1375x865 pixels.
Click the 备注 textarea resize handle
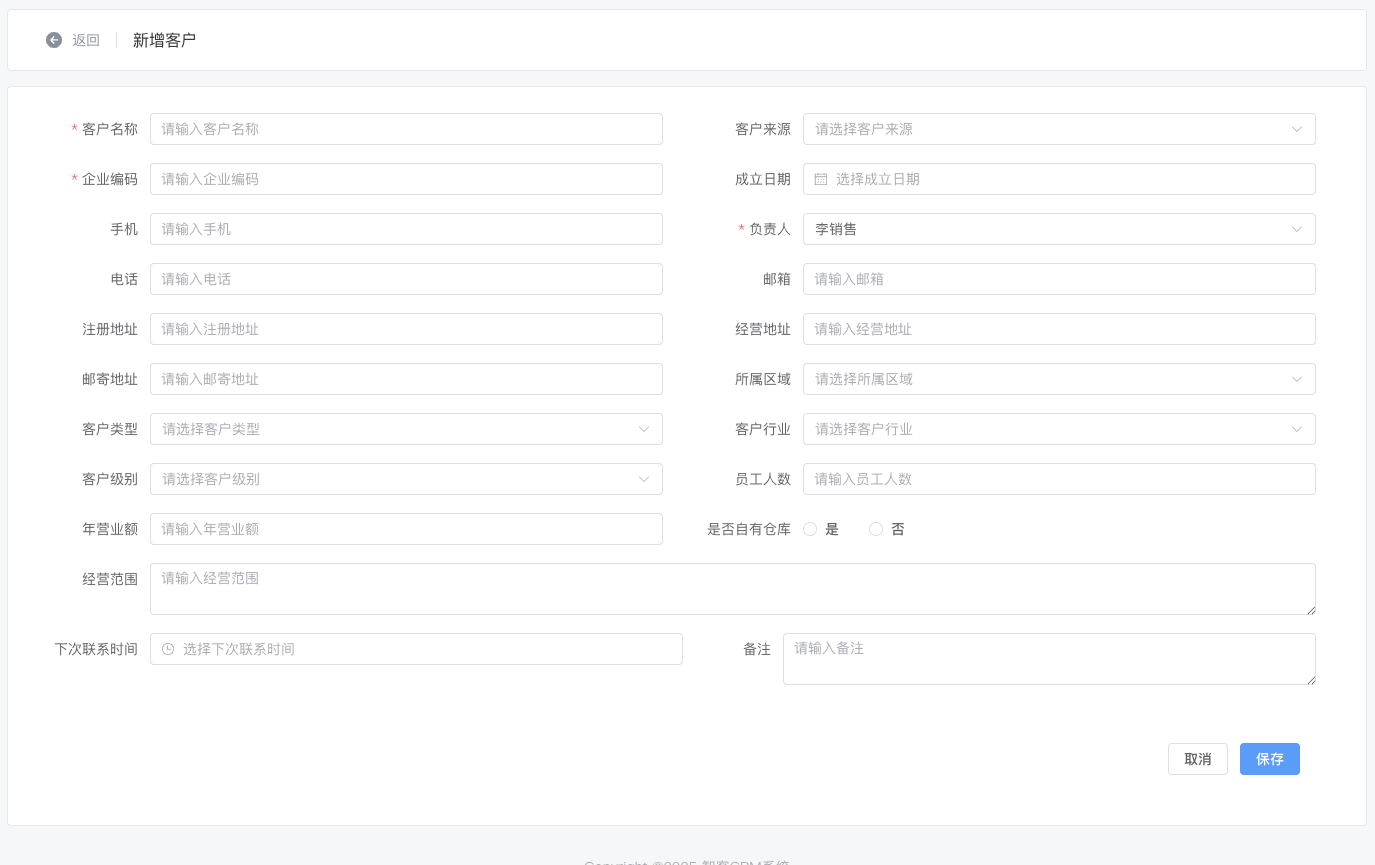click(x=1310, y=679)
